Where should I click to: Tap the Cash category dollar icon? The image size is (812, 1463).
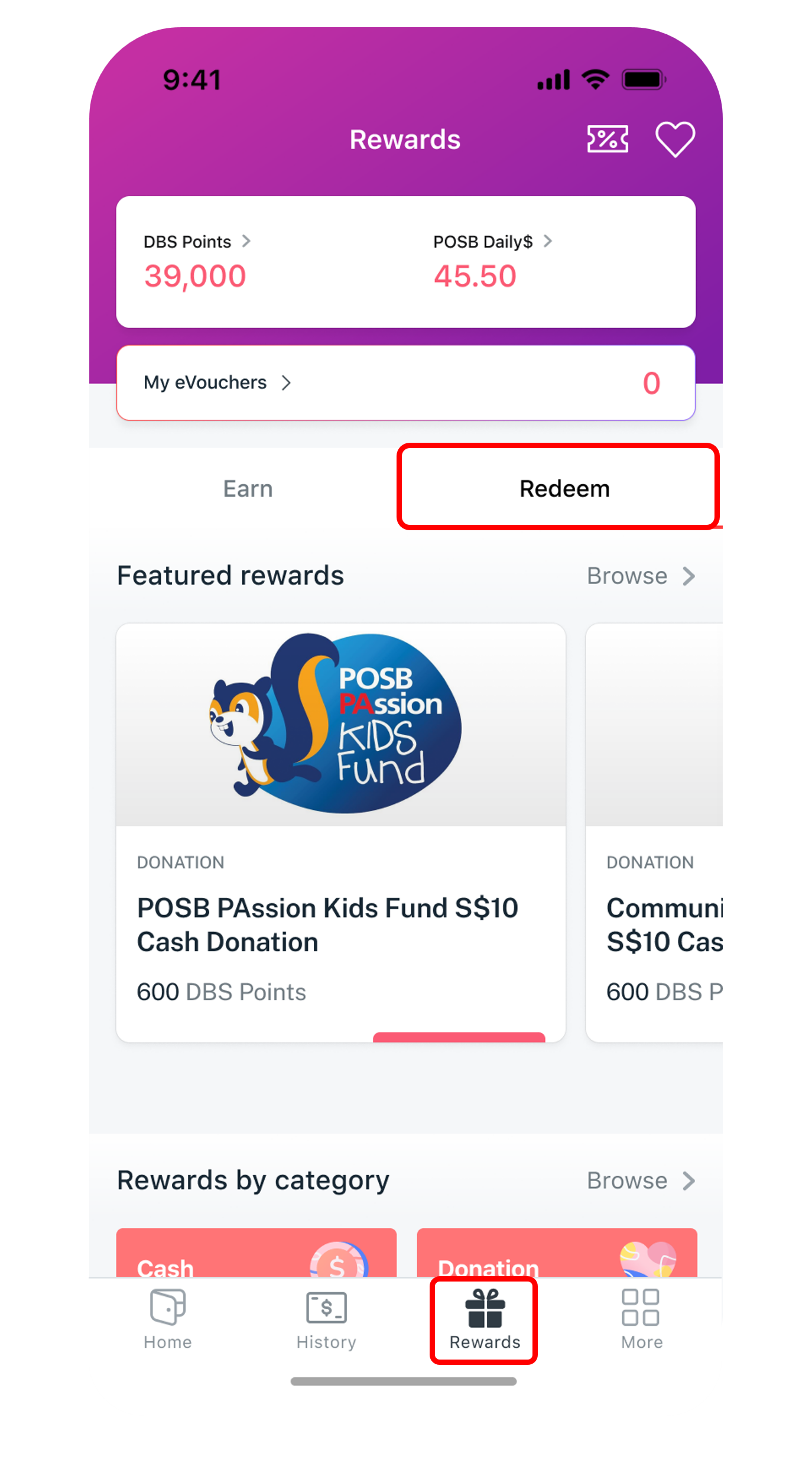[339, 1261]
